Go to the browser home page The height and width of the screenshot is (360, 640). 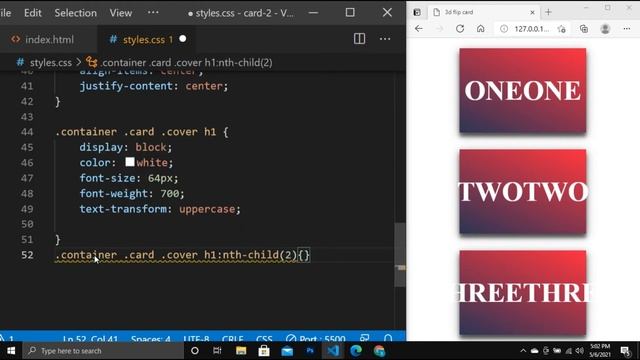[480, 29]
